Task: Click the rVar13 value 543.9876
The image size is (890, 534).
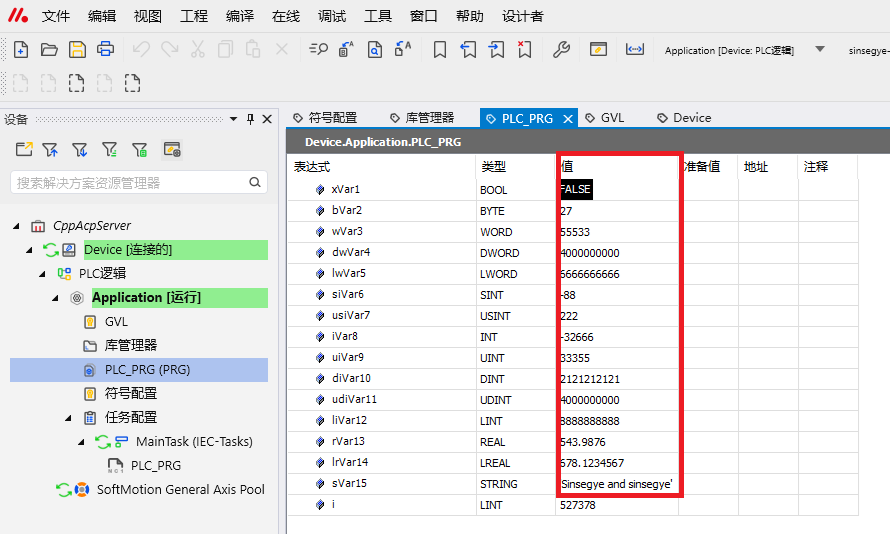Action: [x=583, y=442]
